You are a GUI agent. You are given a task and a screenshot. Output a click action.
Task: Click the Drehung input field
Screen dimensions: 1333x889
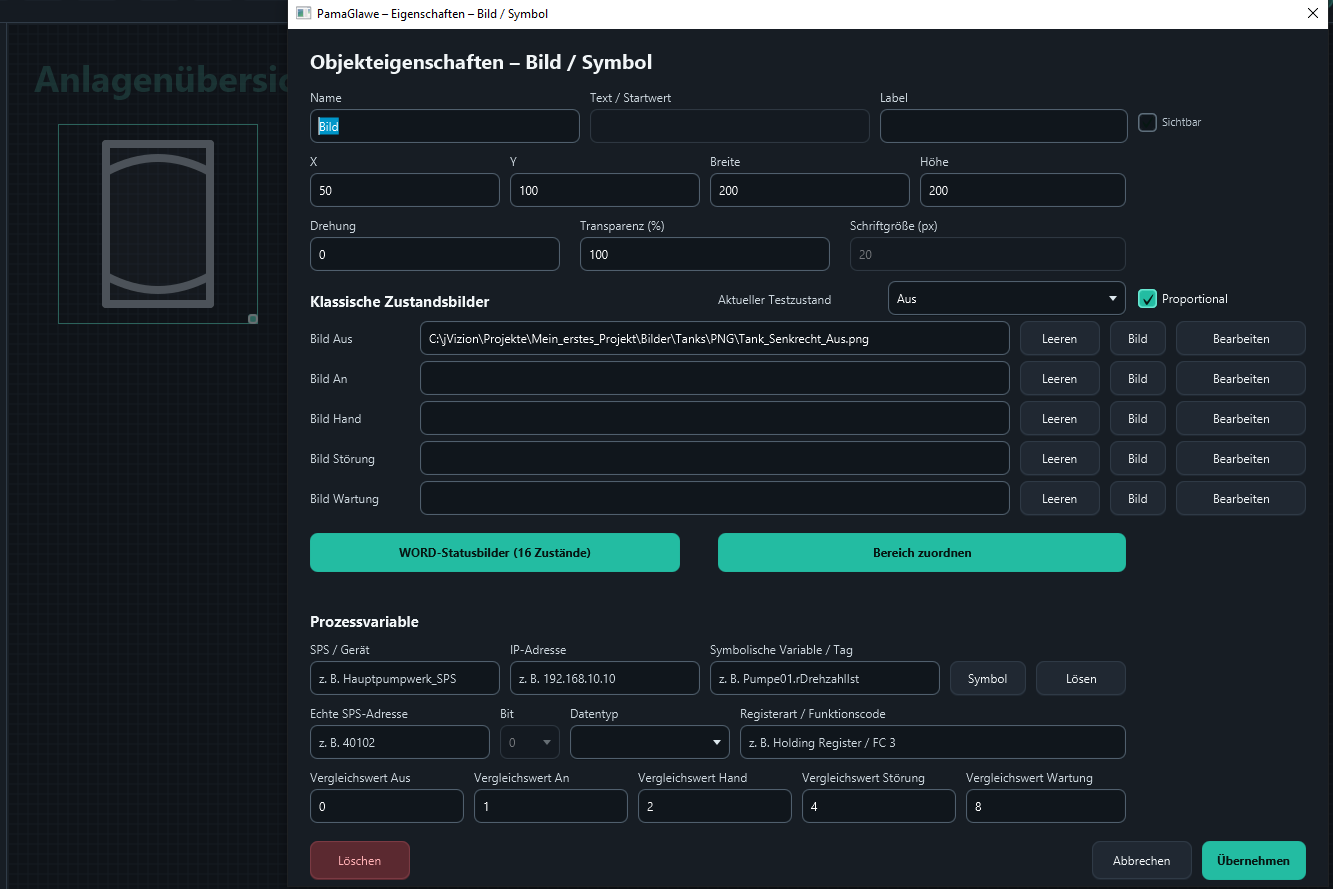pos(435,254)
